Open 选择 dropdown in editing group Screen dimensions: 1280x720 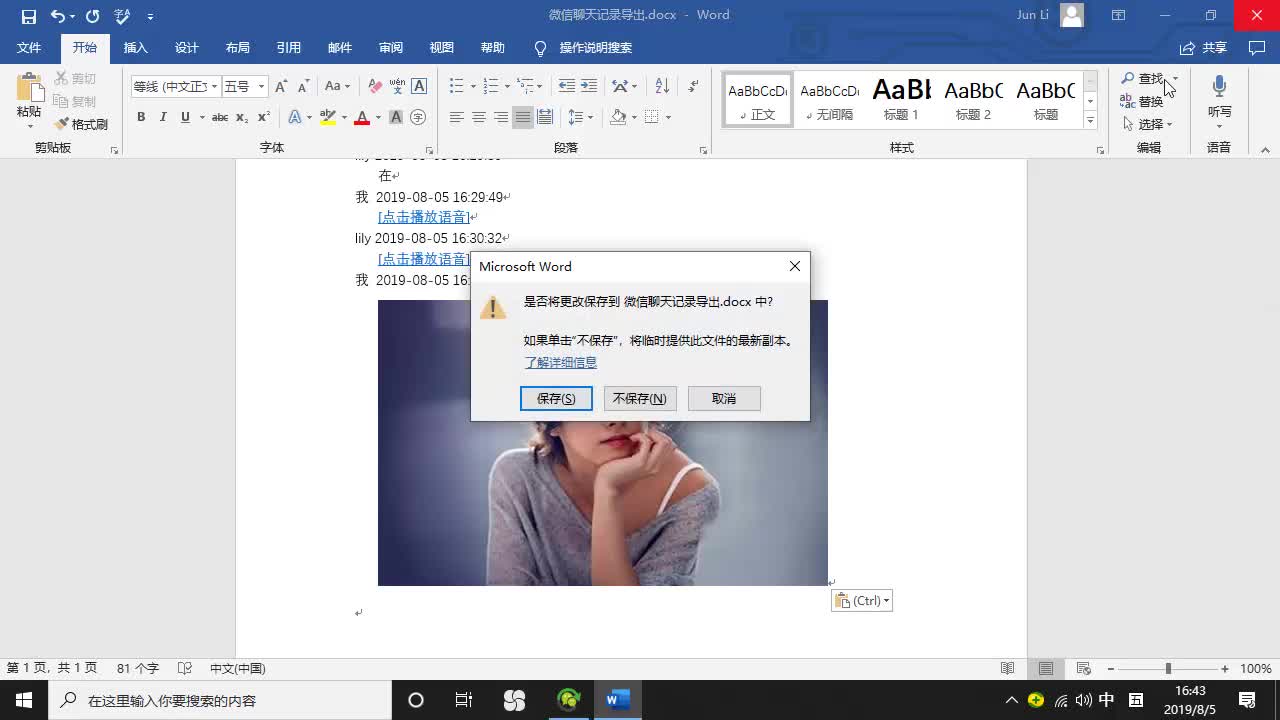coord(1147,124)
